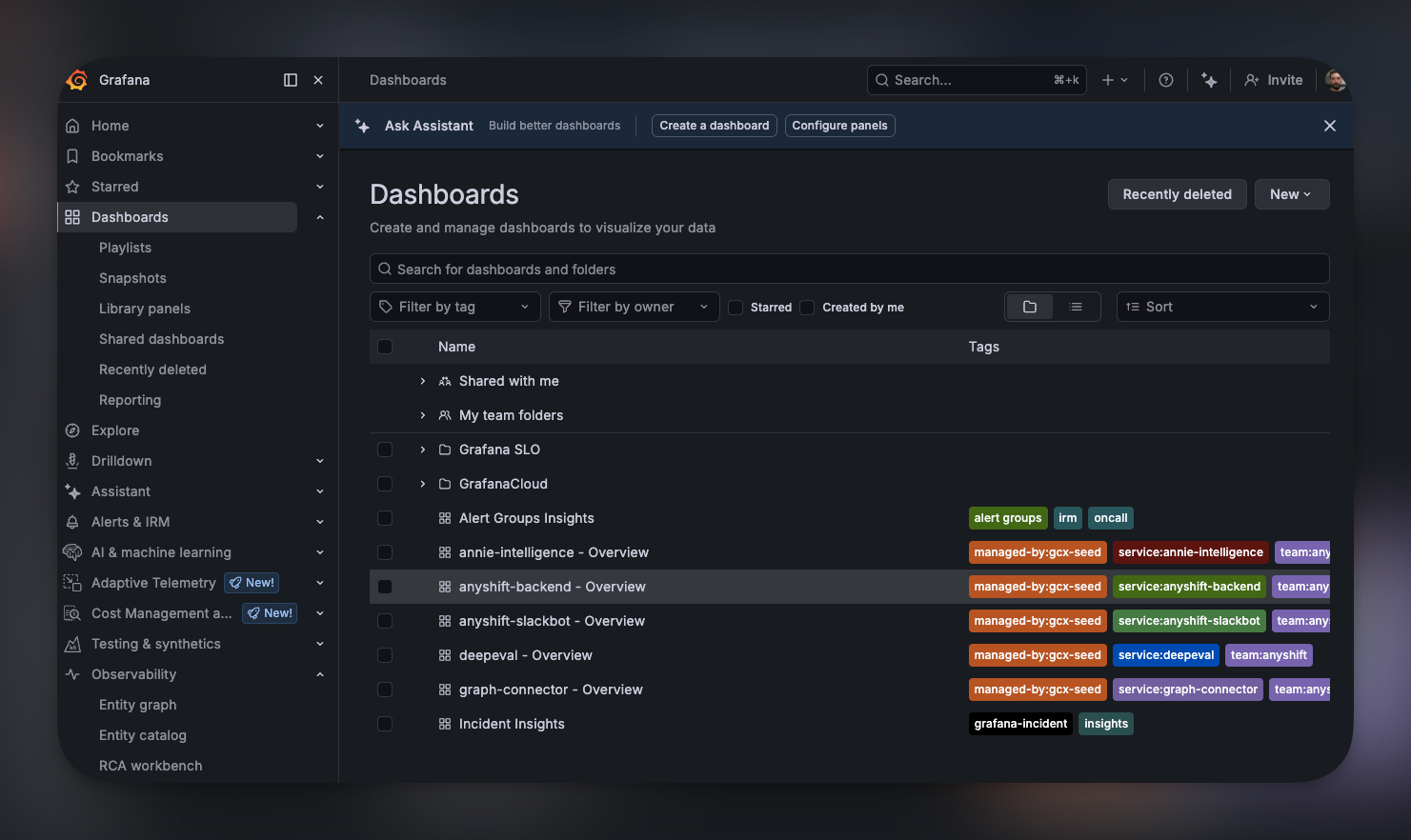This screenshot has height=840, width=1411.
Task: Open Shared dashboards in the sidebar
Action: click(162, 339)
